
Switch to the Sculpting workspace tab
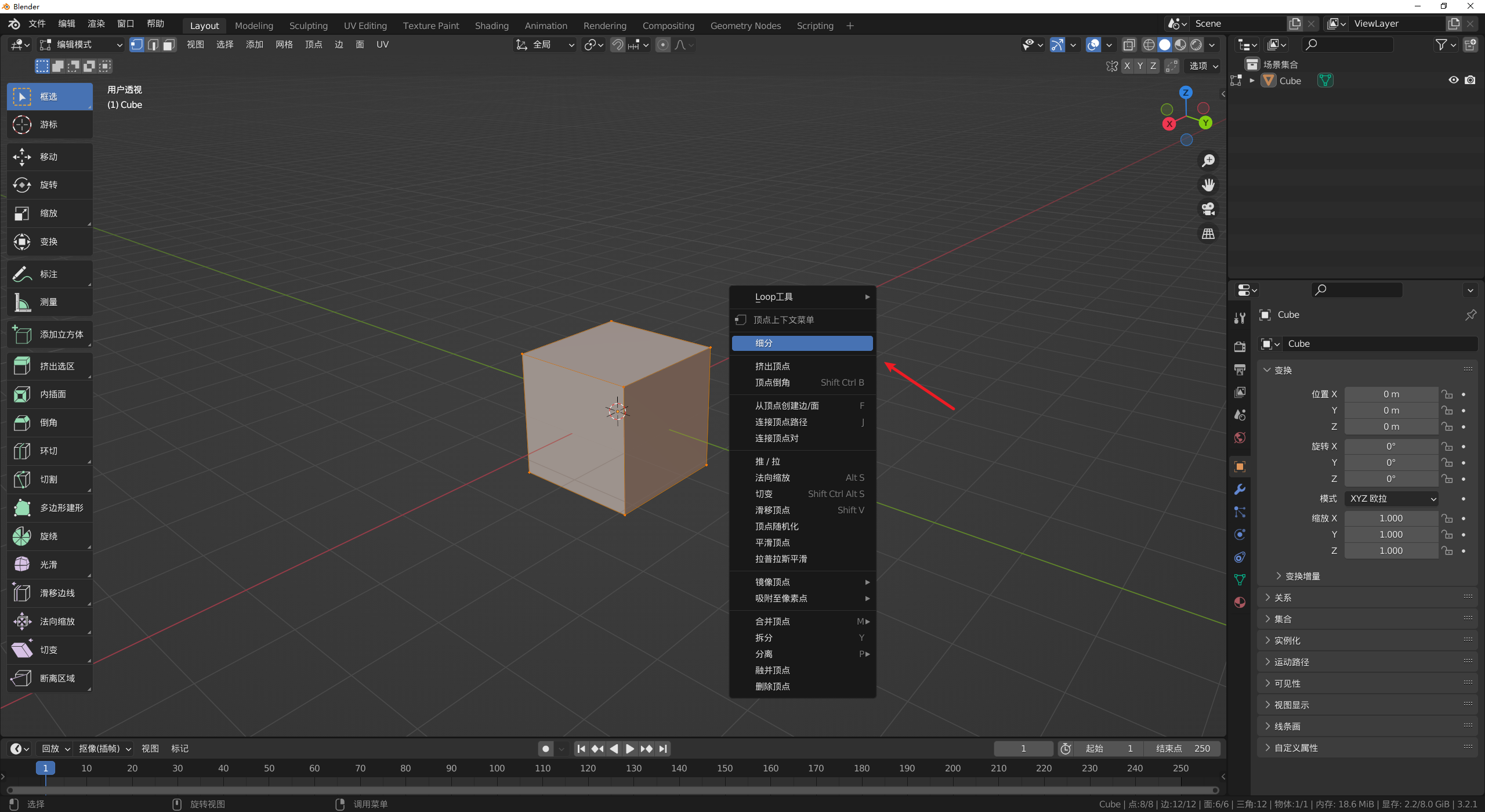pos(308,26)
